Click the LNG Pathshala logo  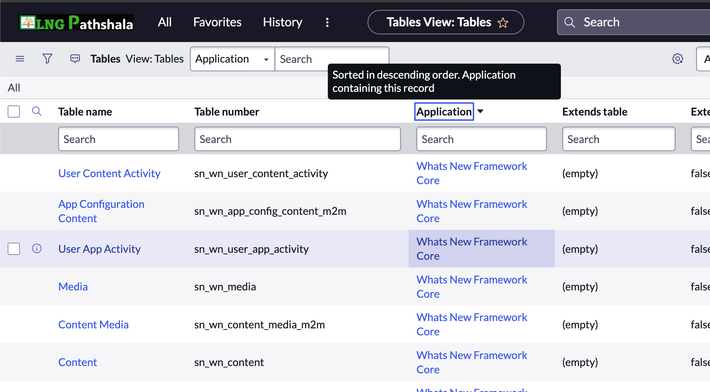pos(76,23)
